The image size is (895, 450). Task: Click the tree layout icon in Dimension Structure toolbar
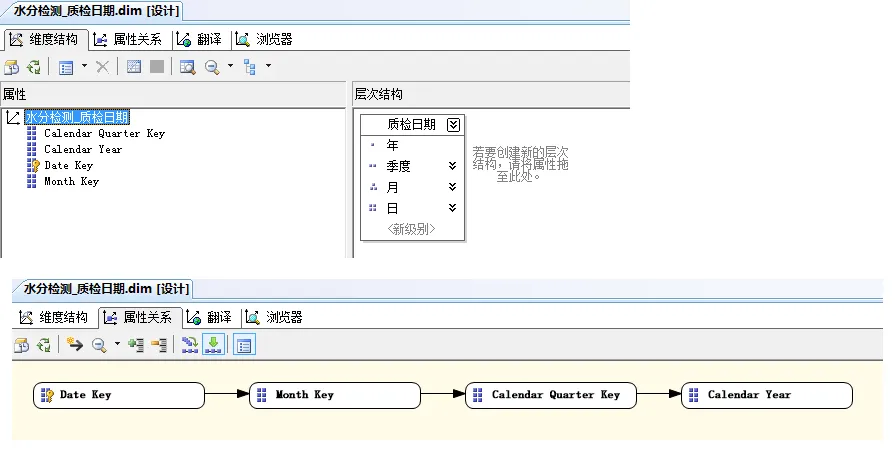pos(250,67)
